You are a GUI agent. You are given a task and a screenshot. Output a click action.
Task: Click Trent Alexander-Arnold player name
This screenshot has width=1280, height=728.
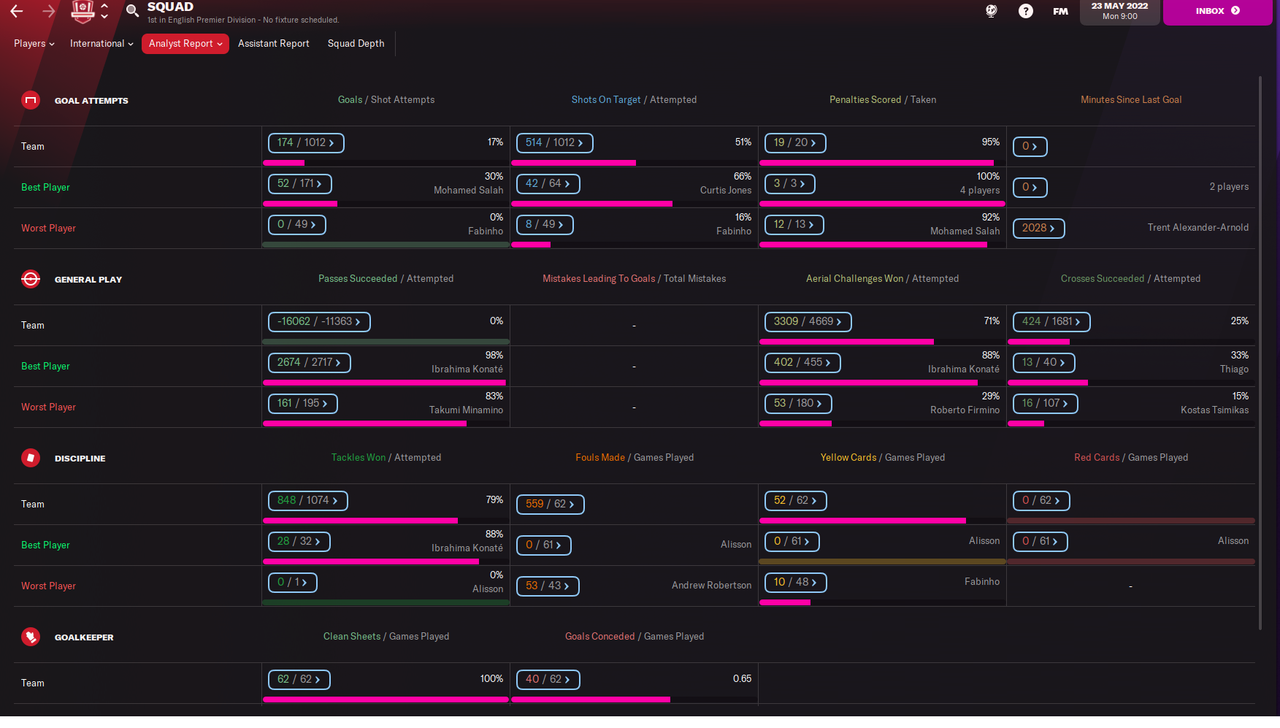click(x=1198, y=228)
